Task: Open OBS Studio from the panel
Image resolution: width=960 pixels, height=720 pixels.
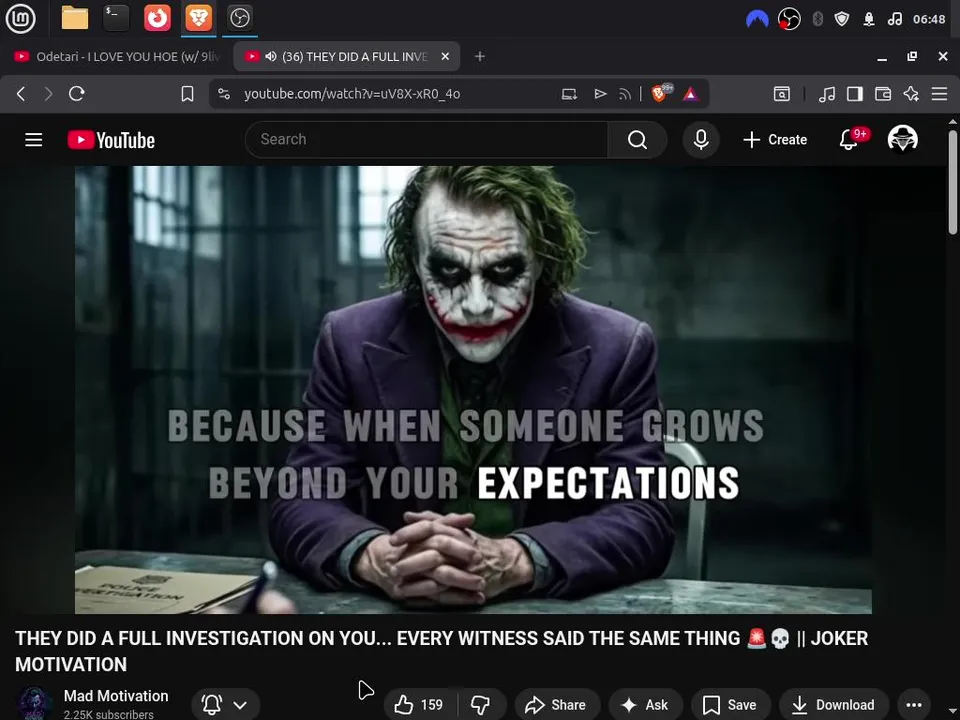Action: (x=239, y=18)
